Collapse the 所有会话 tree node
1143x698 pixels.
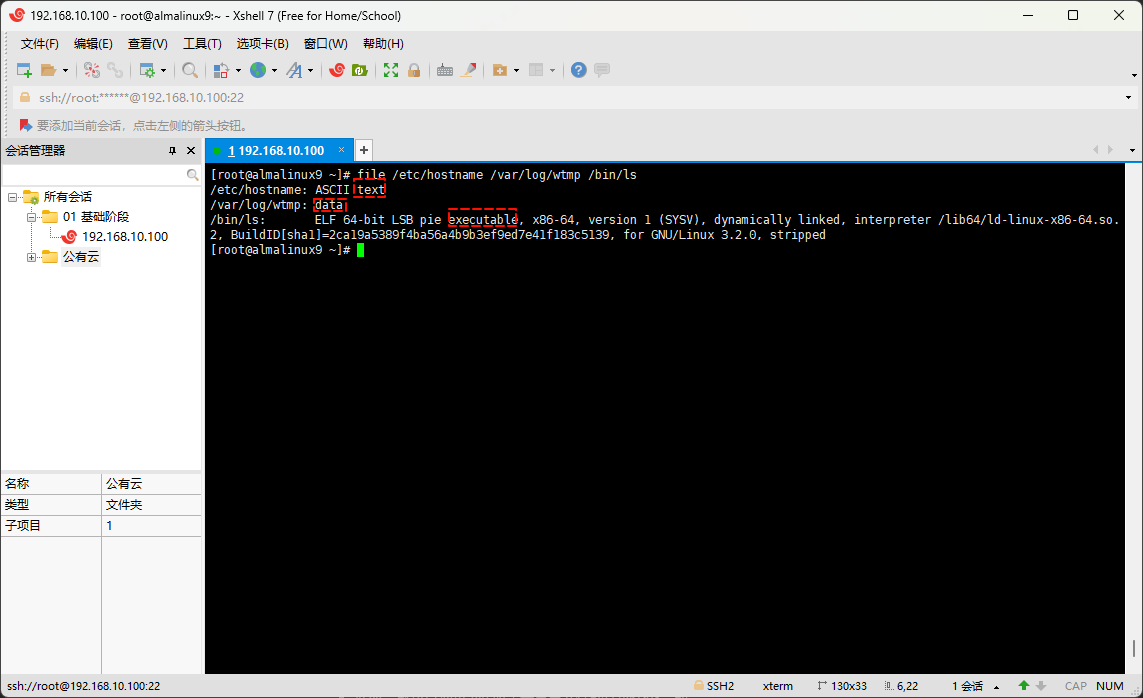coord(13,197)
